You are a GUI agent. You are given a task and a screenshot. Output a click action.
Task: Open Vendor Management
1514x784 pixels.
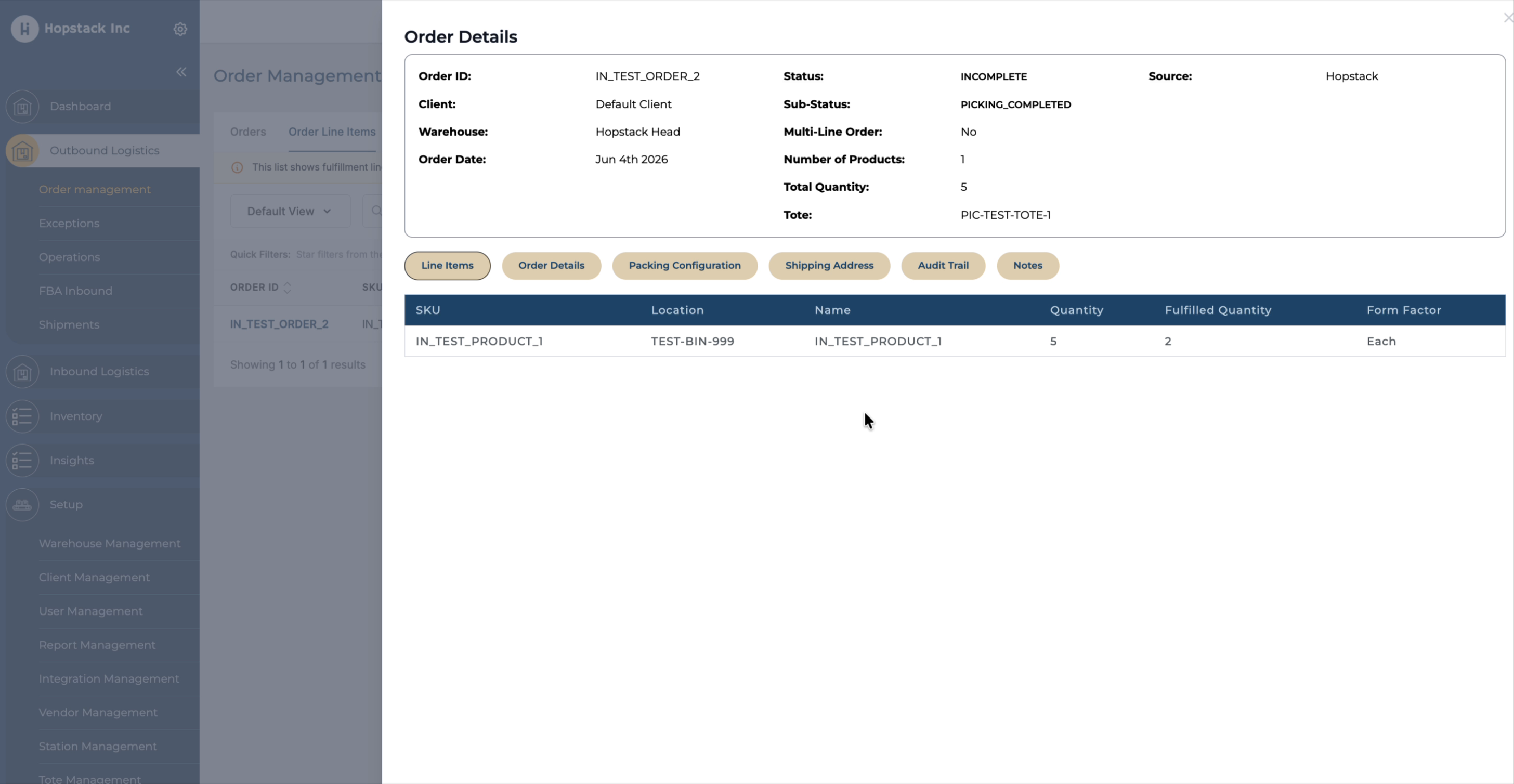pyautogui.click(x=98, y=712)
